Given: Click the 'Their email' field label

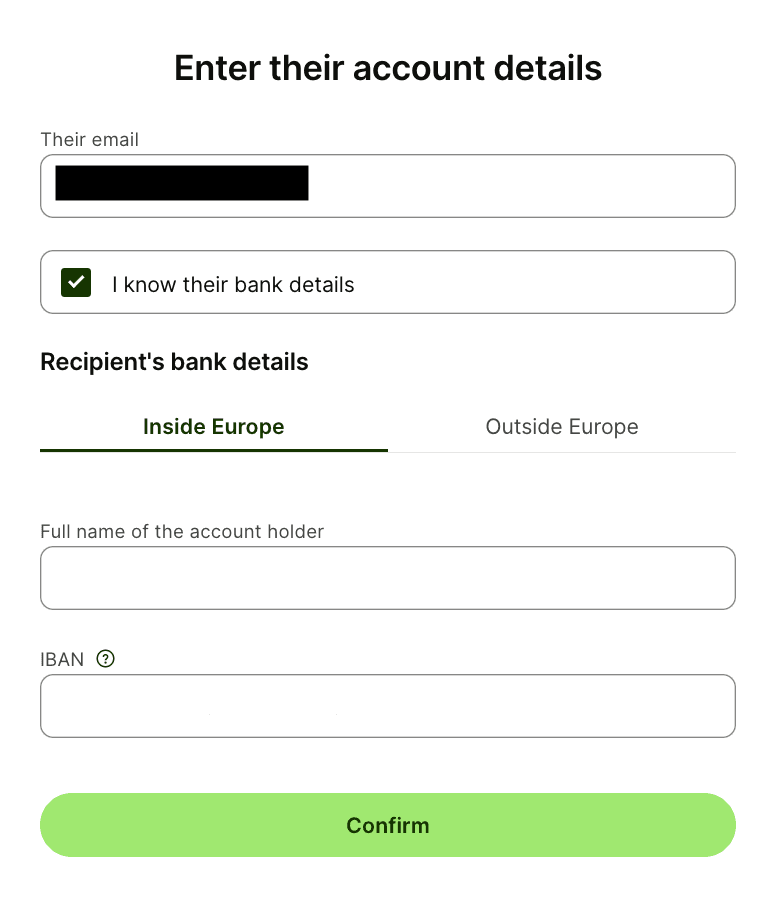Looking at the screenshot, I should click(x=89, y=140).
